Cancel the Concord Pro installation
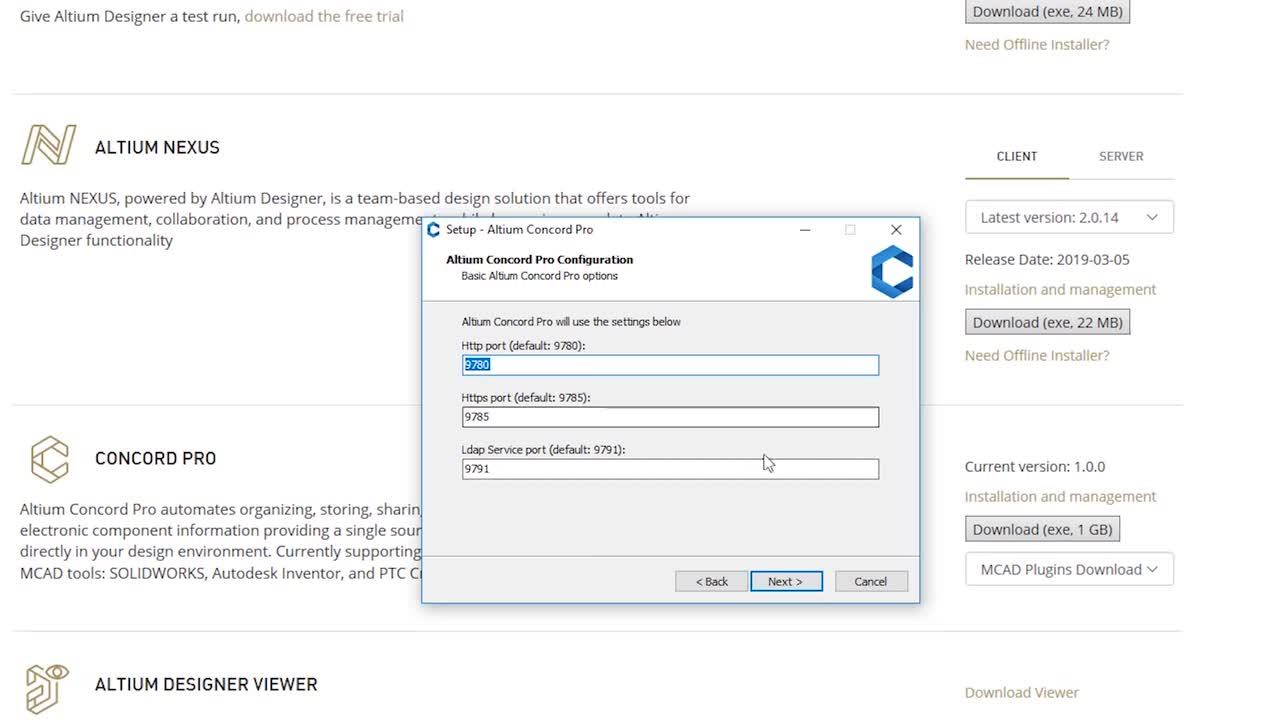The height and width of the screenshot is (720, 1280). click(x=870, y=581)
